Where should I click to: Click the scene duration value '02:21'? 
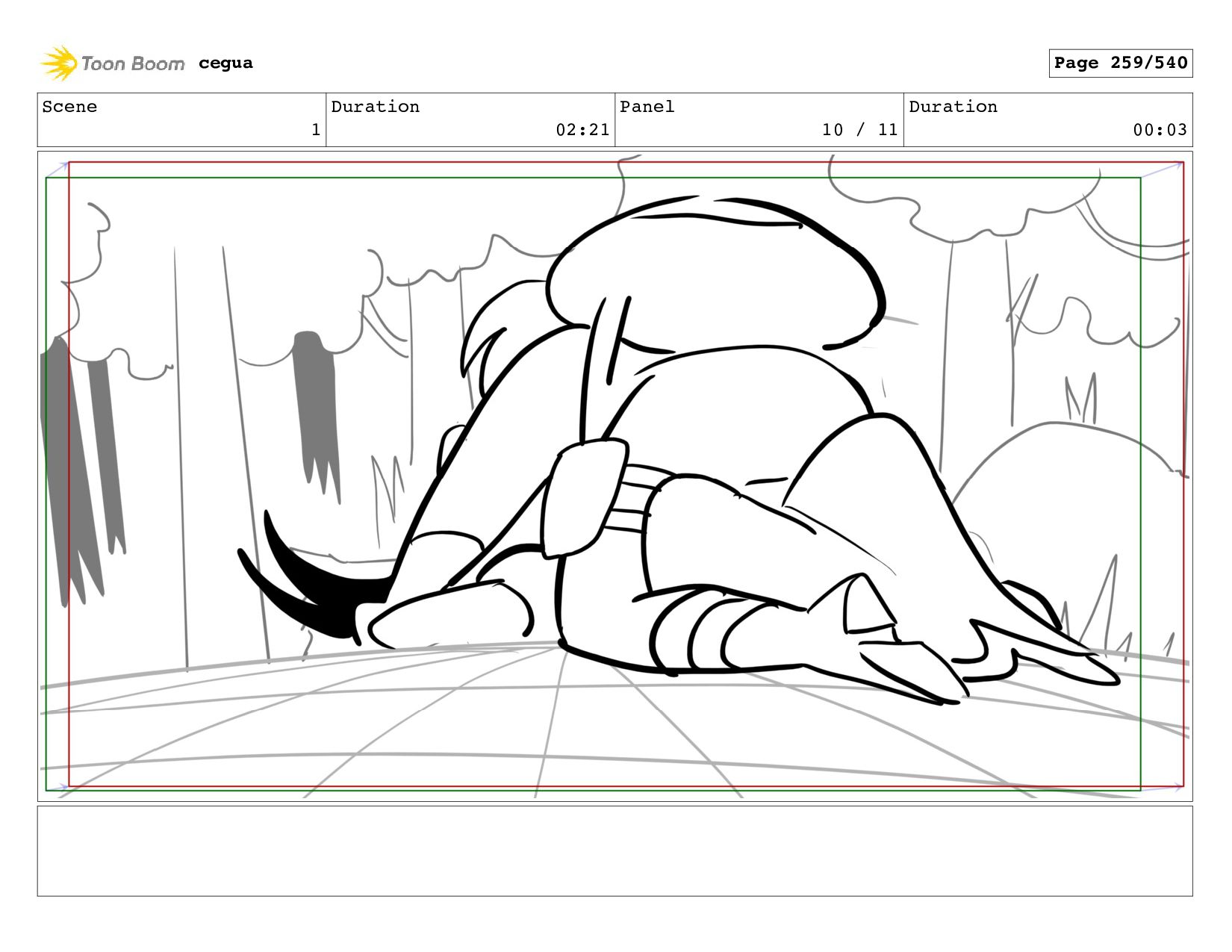(582, 130)
